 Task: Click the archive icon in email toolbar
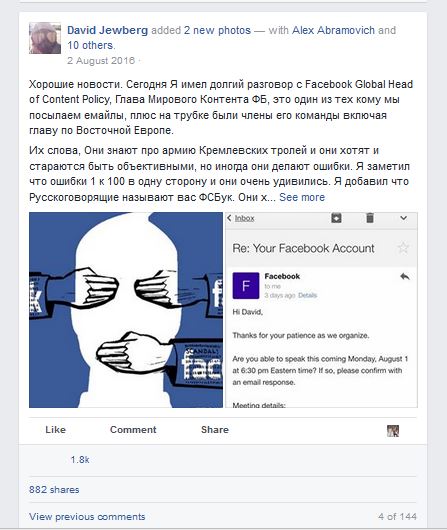[x=336, y=218]
